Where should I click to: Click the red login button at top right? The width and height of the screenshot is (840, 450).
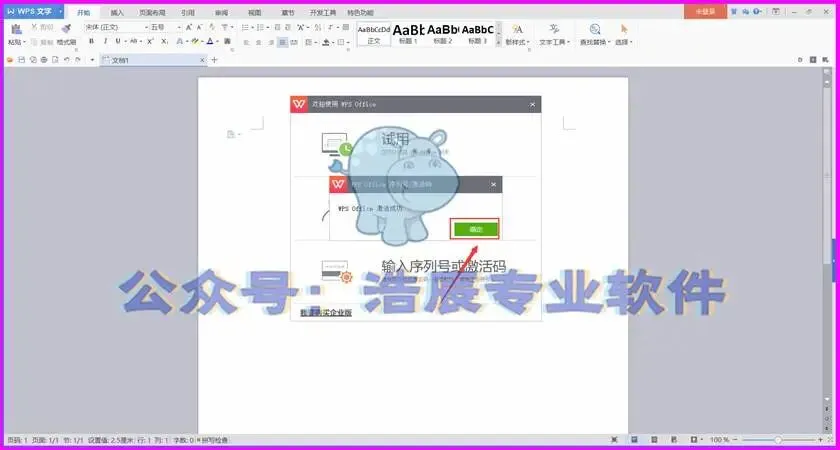tap(705, 12)
